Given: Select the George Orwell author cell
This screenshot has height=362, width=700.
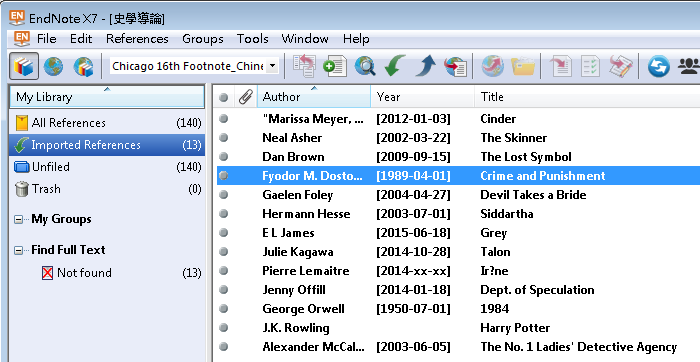Looking at the screenshot, I should (304, 309).
